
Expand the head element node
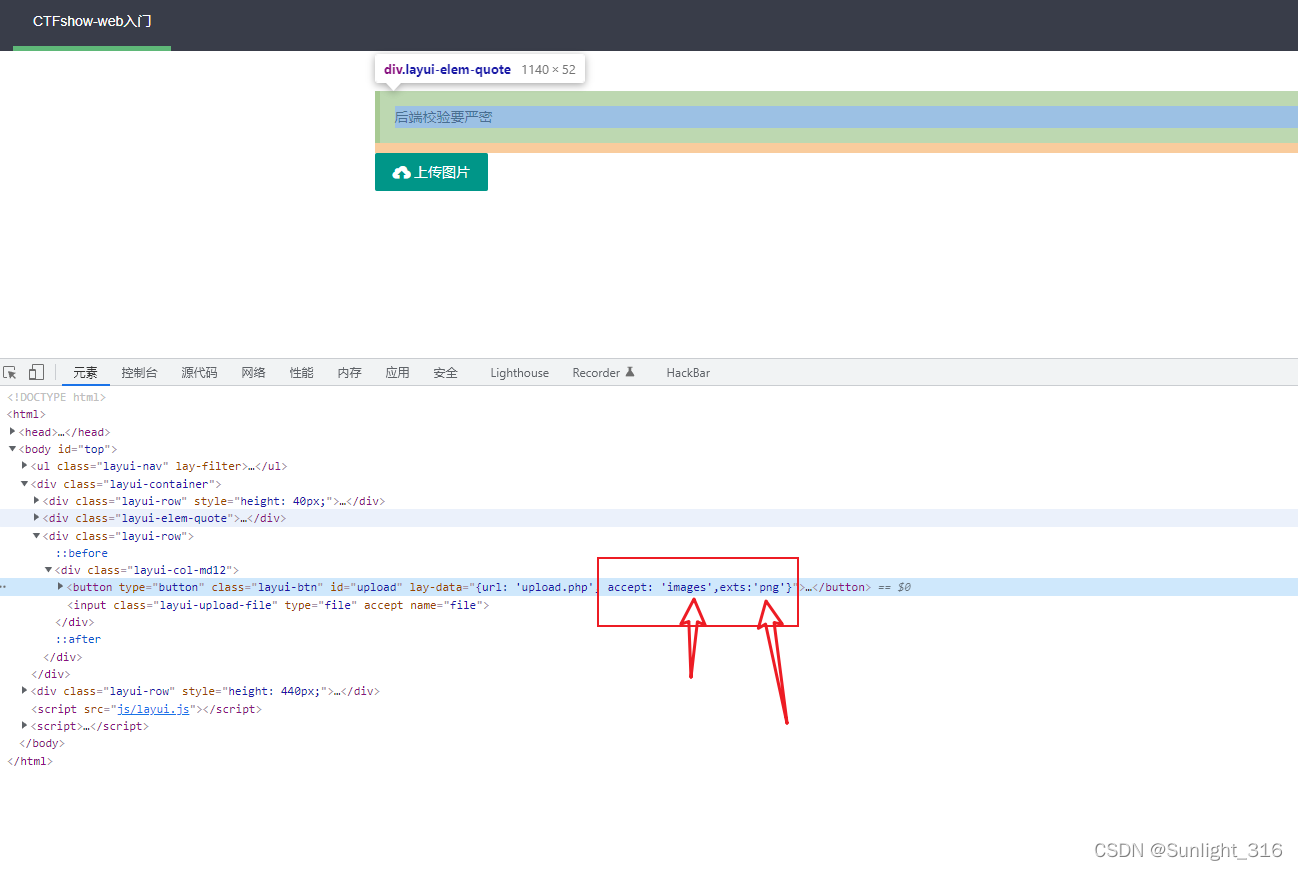[x=12, y=431]
